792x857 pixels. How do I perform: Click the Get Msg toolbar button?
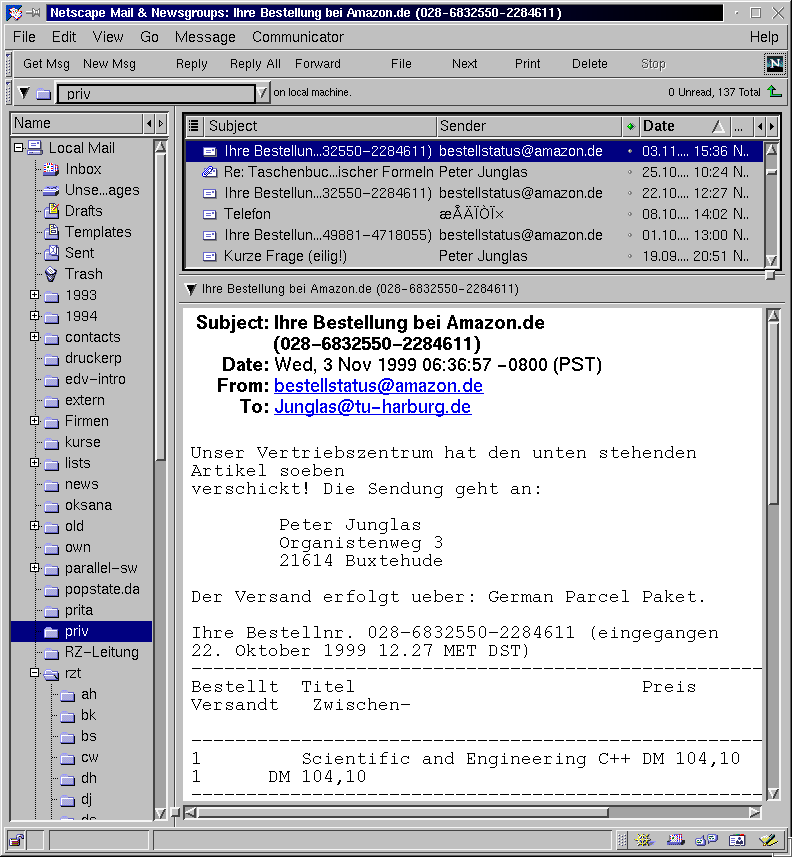46,64
